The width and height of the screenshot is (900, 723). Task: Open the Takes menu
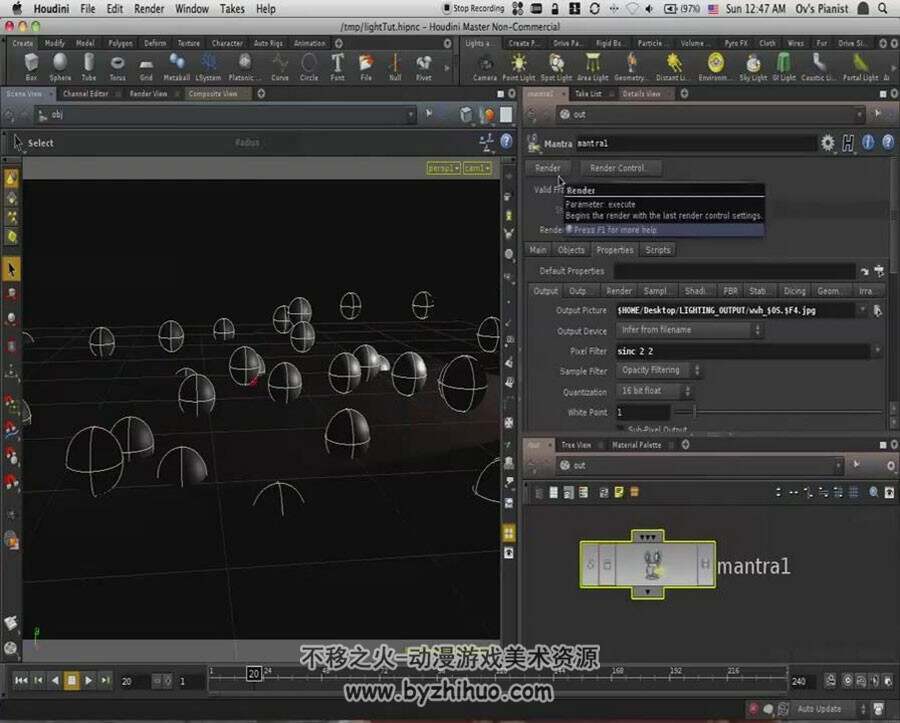[x=232, y=9]
